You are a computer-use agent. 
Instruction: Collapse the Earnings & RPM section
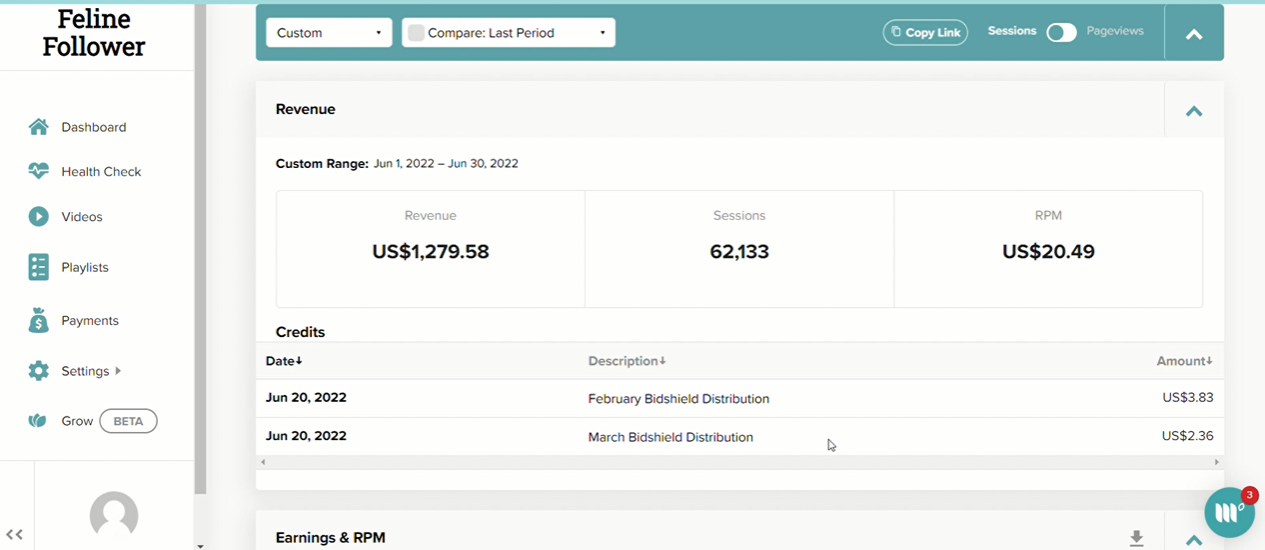tap(1194, 539)
